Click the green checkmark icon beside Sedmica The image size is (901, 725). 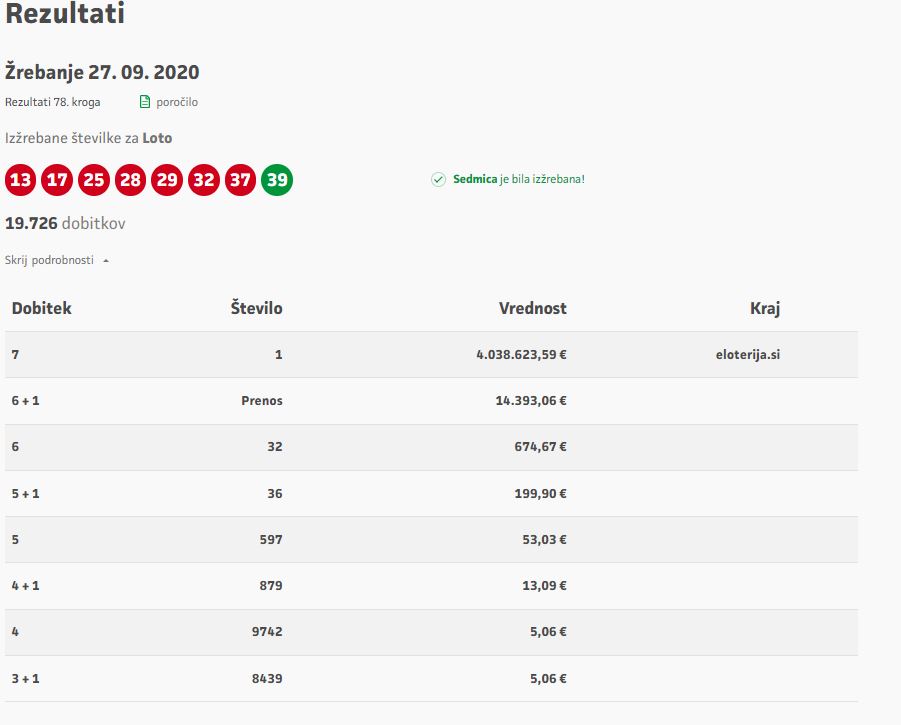point(438,179)
